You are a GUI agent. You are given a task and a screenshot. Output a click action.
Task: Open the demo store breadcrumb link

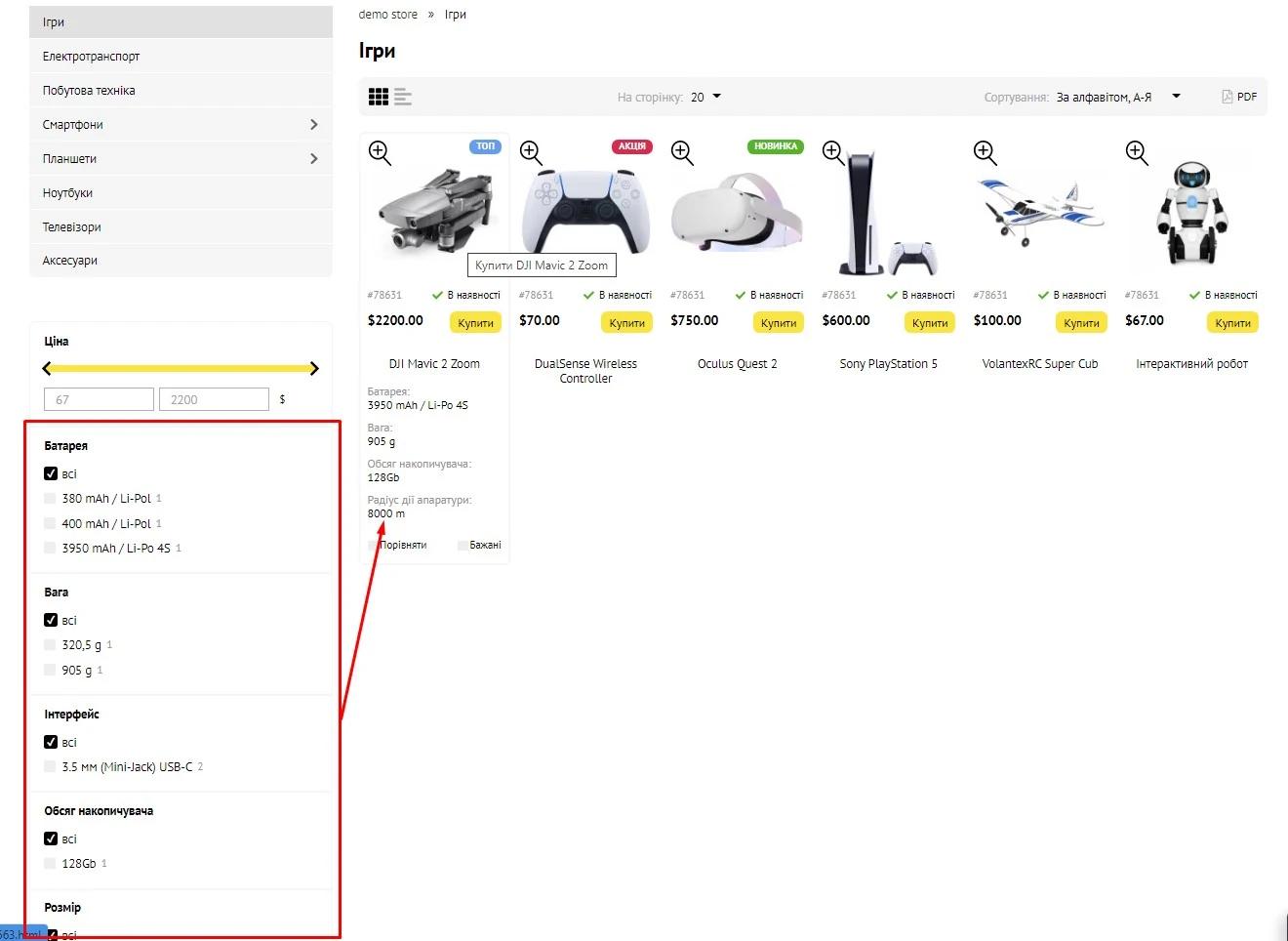387,15
